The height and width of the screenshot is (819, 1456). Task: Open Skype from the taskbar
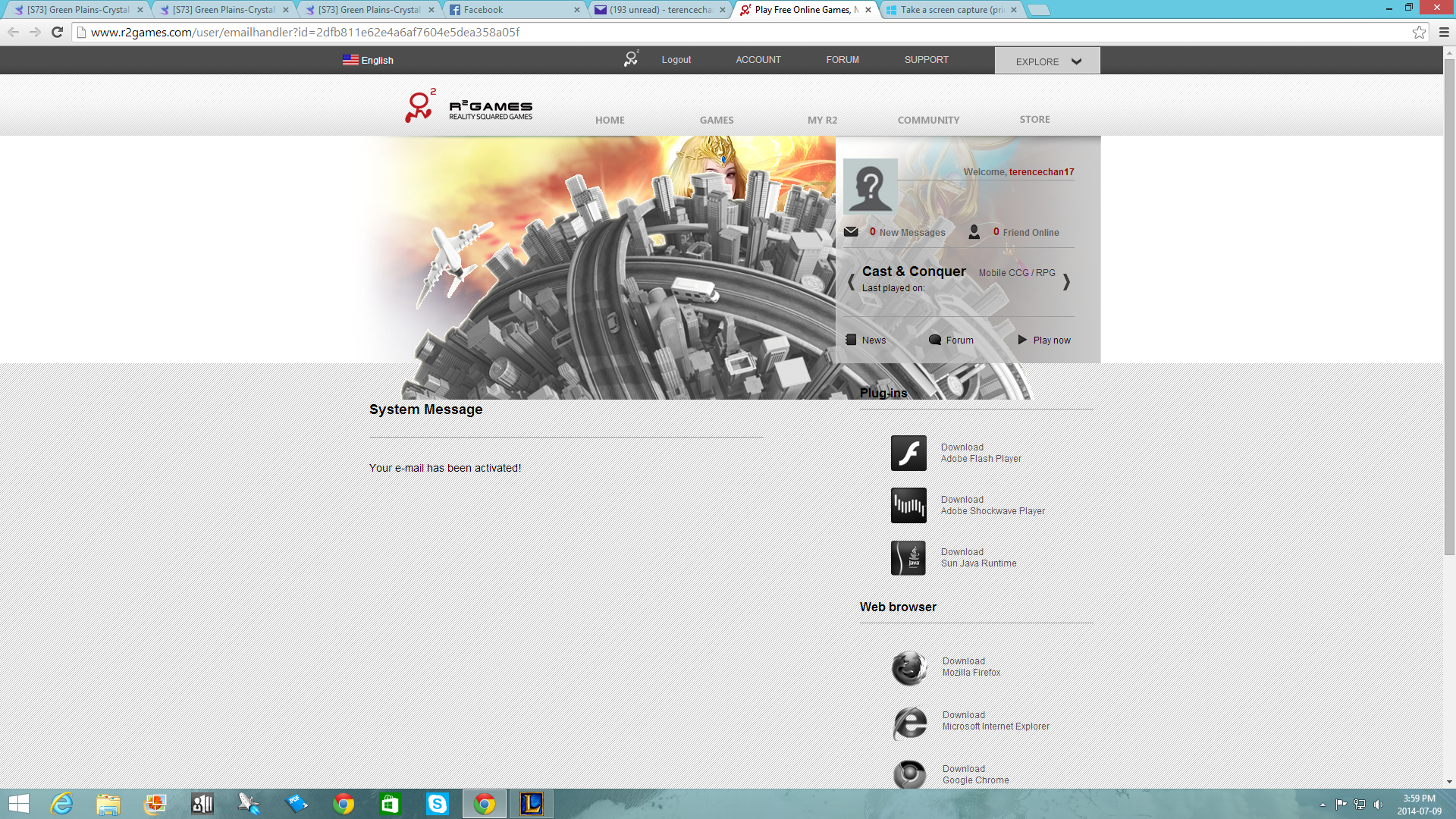point(437,804)
